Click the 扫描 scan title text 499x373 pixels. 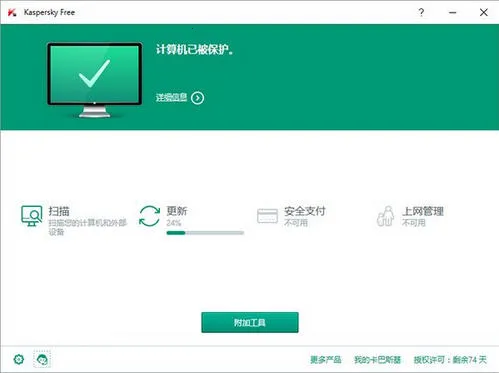point(59,211)
